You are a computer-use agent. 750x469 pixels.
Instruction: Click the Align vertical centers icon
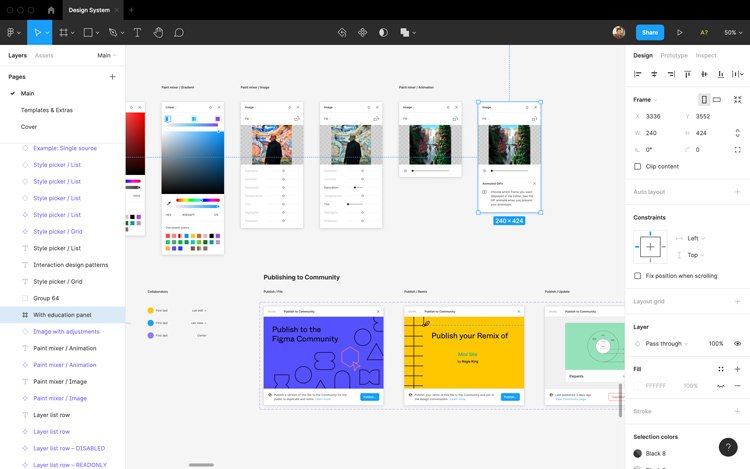(704, 74)
